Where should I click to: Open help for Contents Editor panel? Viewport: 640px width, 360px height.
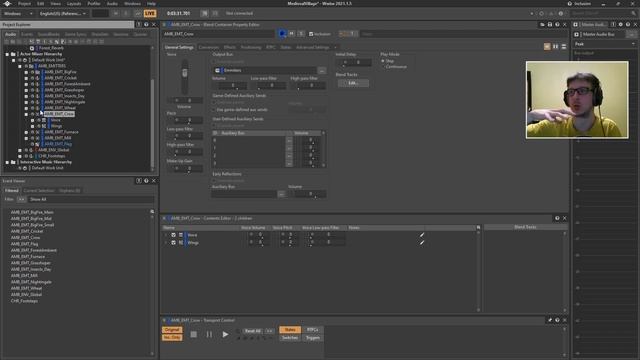tap(557, 218)
